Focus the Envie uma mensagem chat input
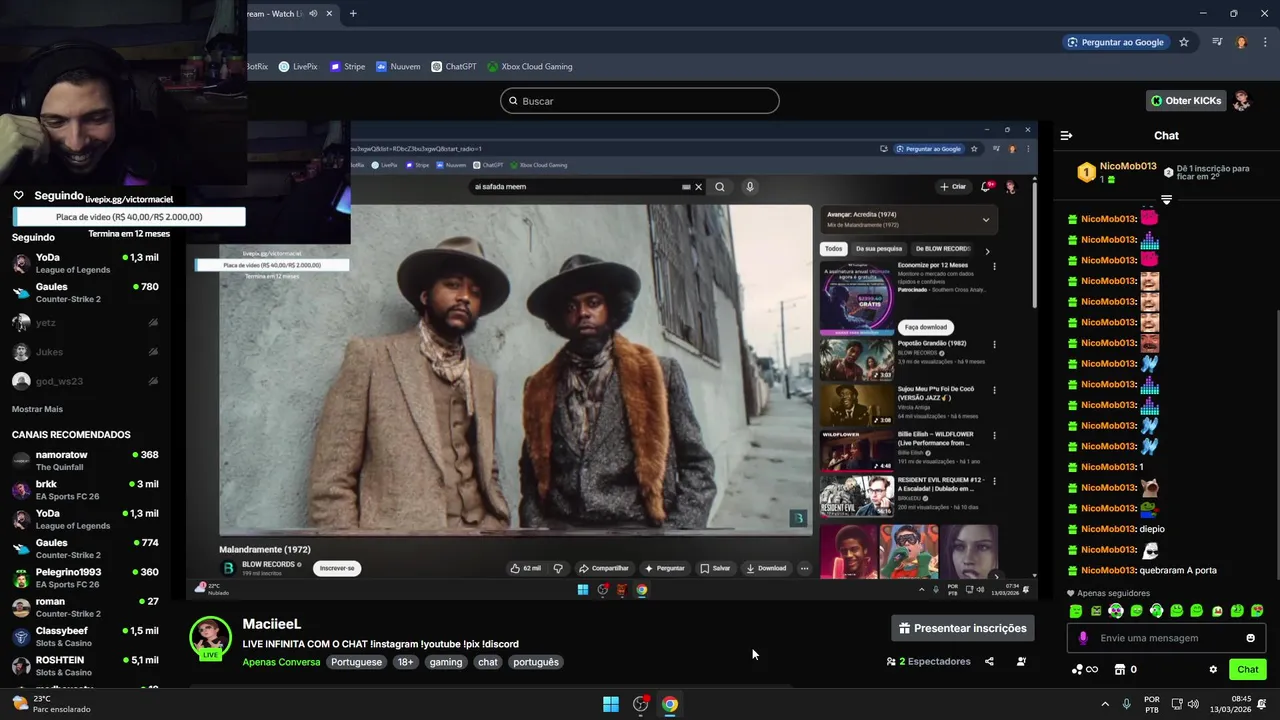The height and width of the screenshot is (720, 1280). [1165, 638]
